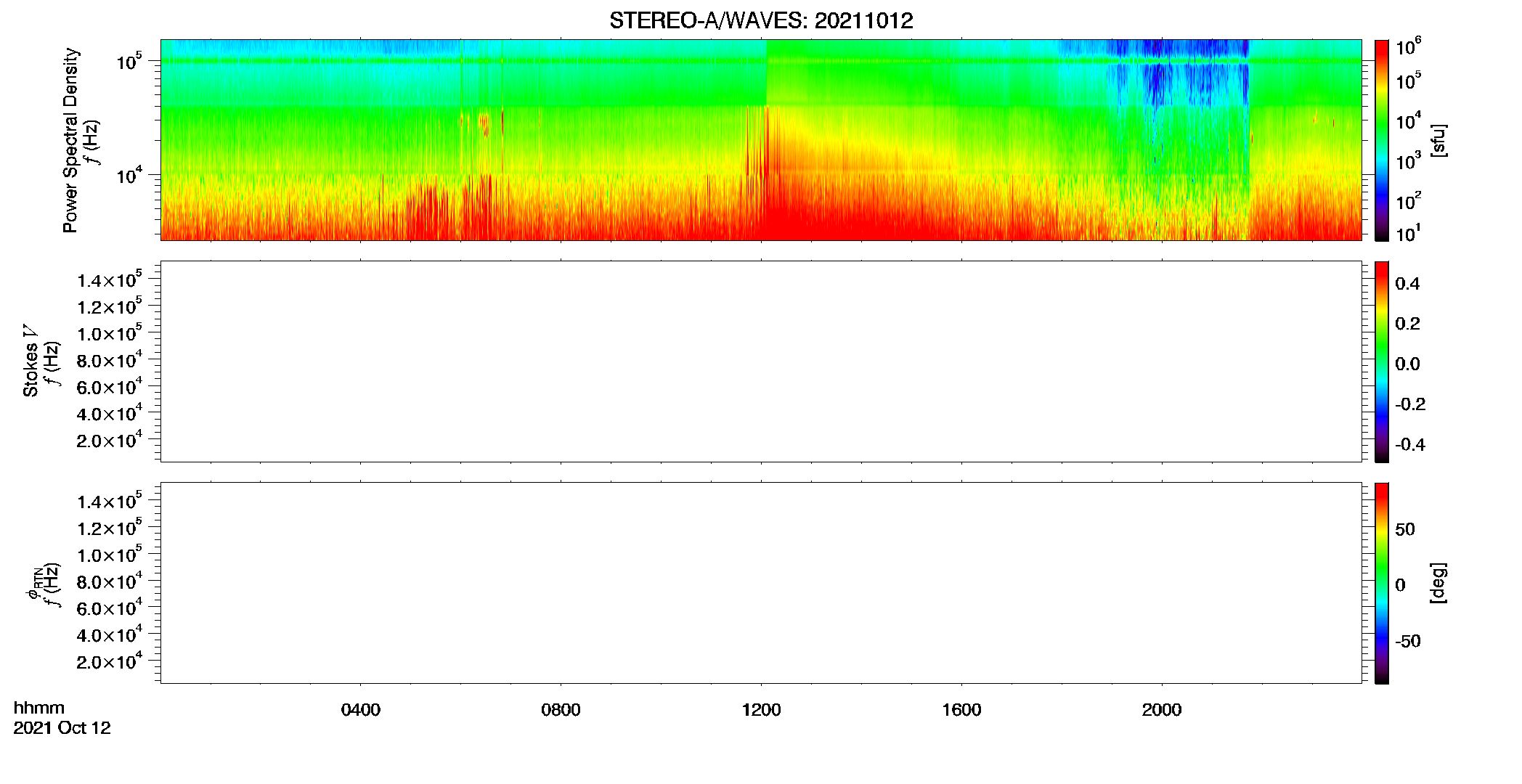Click the 0.2 value on Stokes colorbar

coord(1407,324)
